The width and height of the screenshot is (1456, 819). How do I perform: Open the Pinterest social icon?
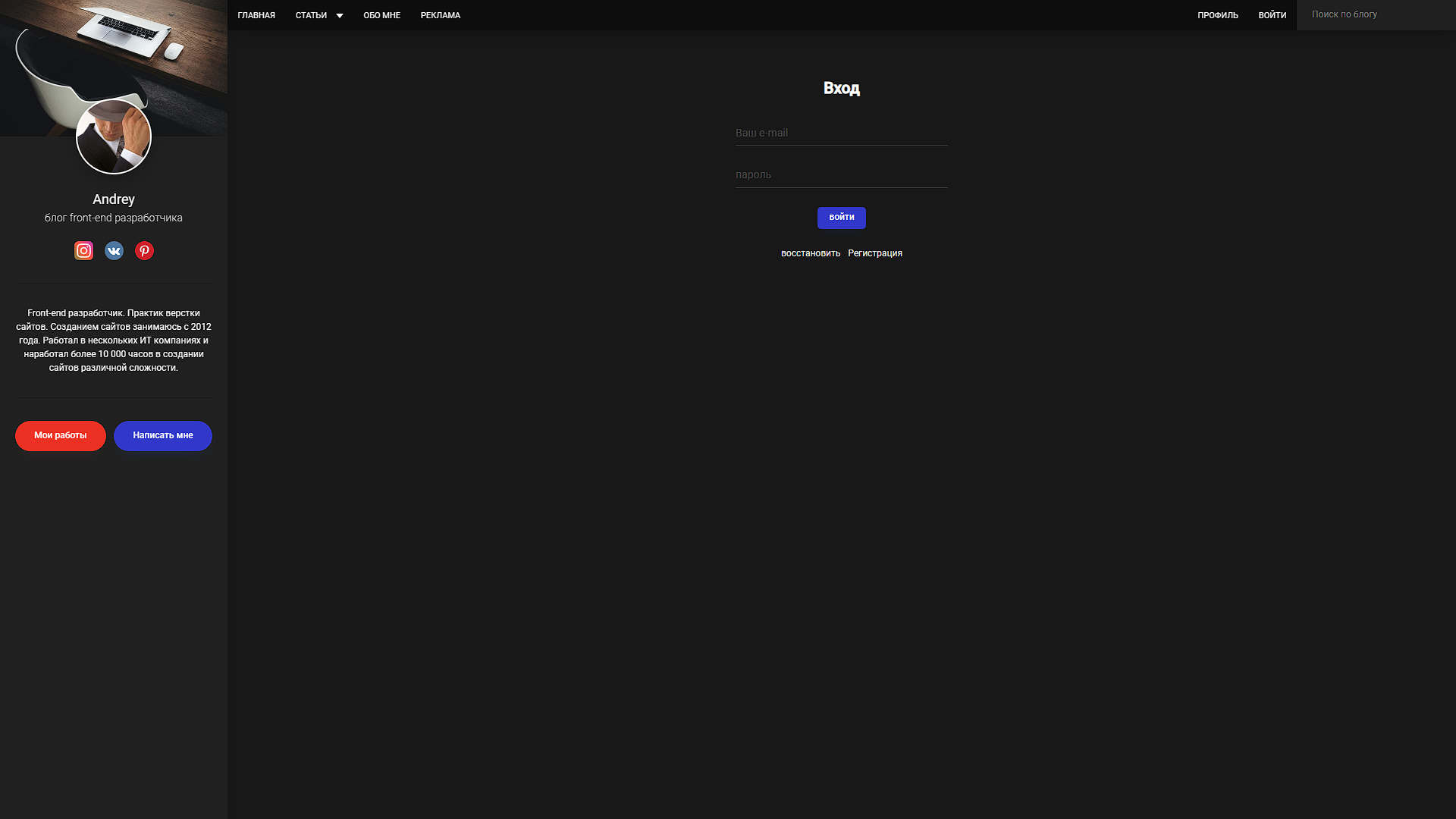pos(144,251)
